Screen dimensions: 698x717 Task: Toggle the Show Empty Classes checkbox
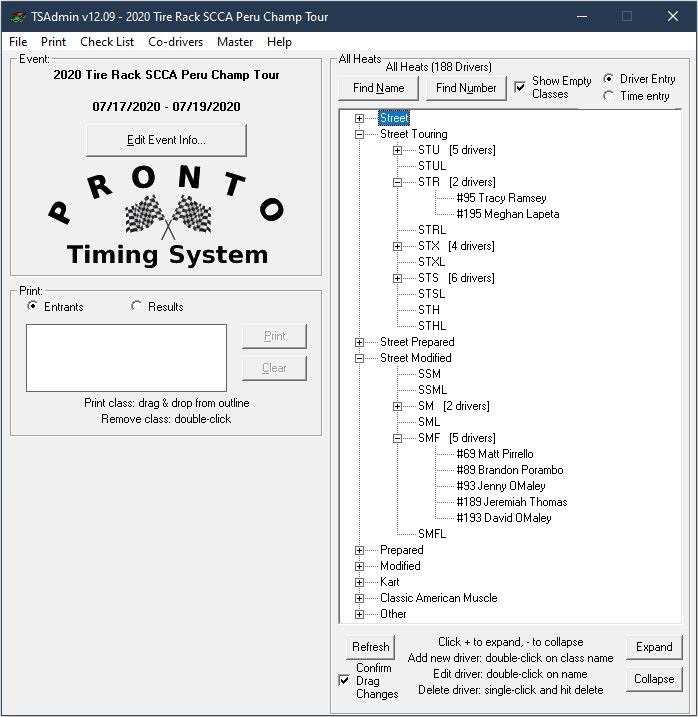520,87
